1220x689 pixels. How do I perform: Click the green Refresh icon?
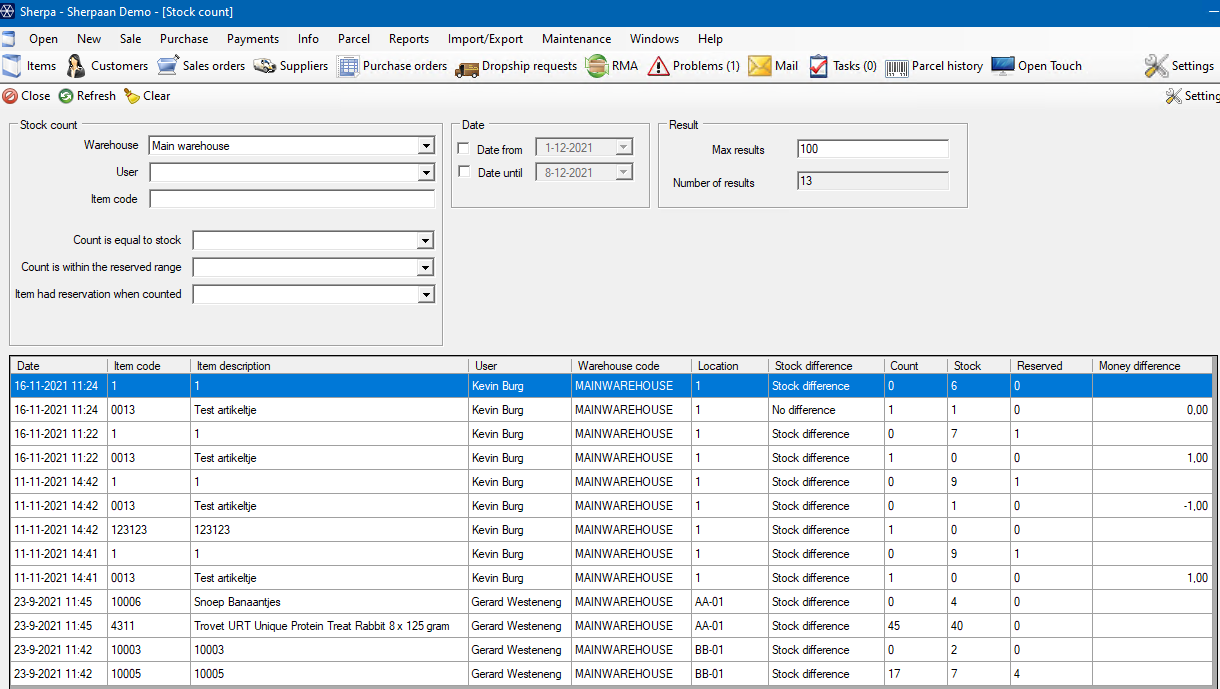66,96
